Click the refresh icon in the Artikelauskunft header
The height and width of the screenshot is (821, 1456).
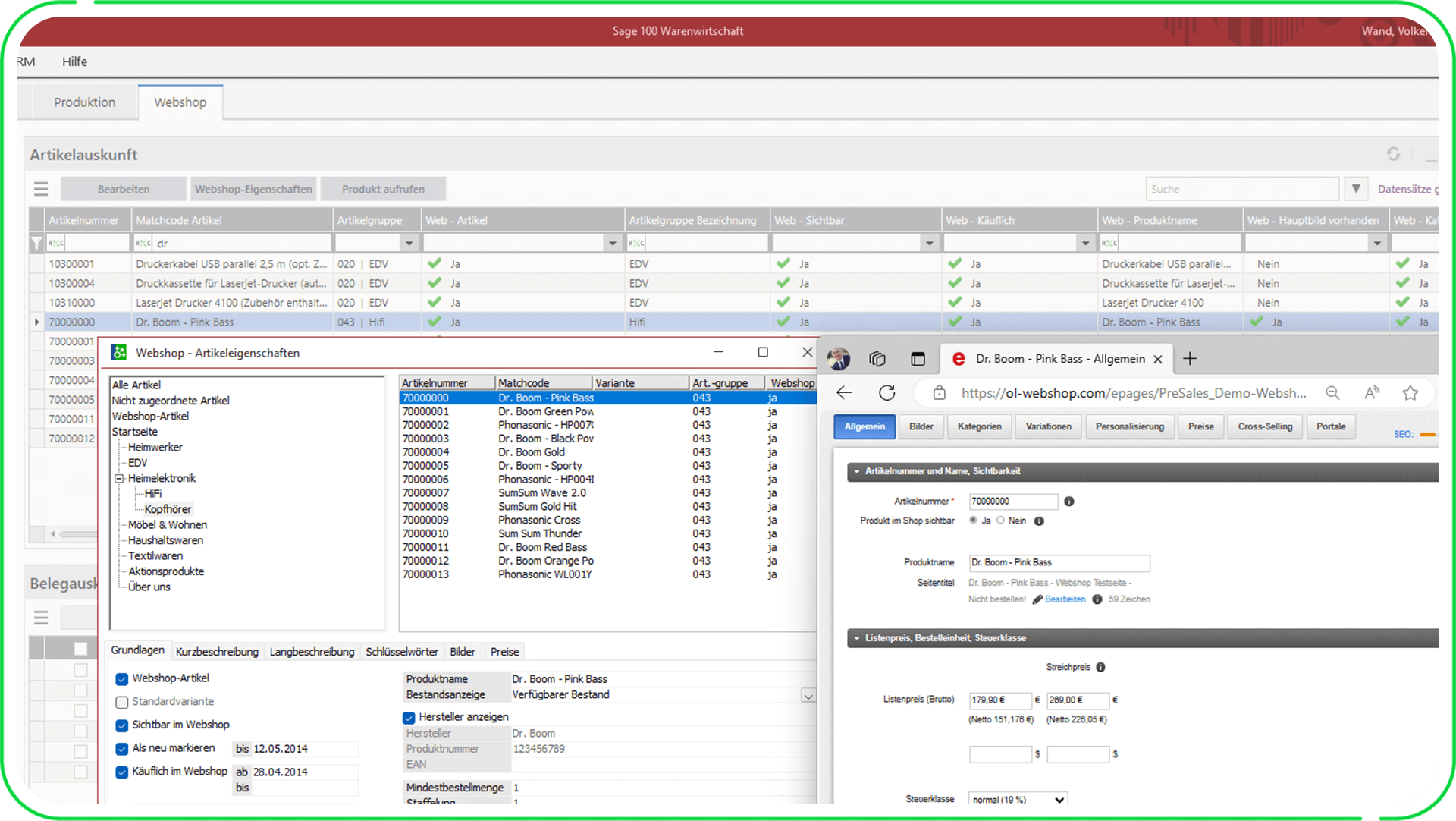(x=1393, y=154)
